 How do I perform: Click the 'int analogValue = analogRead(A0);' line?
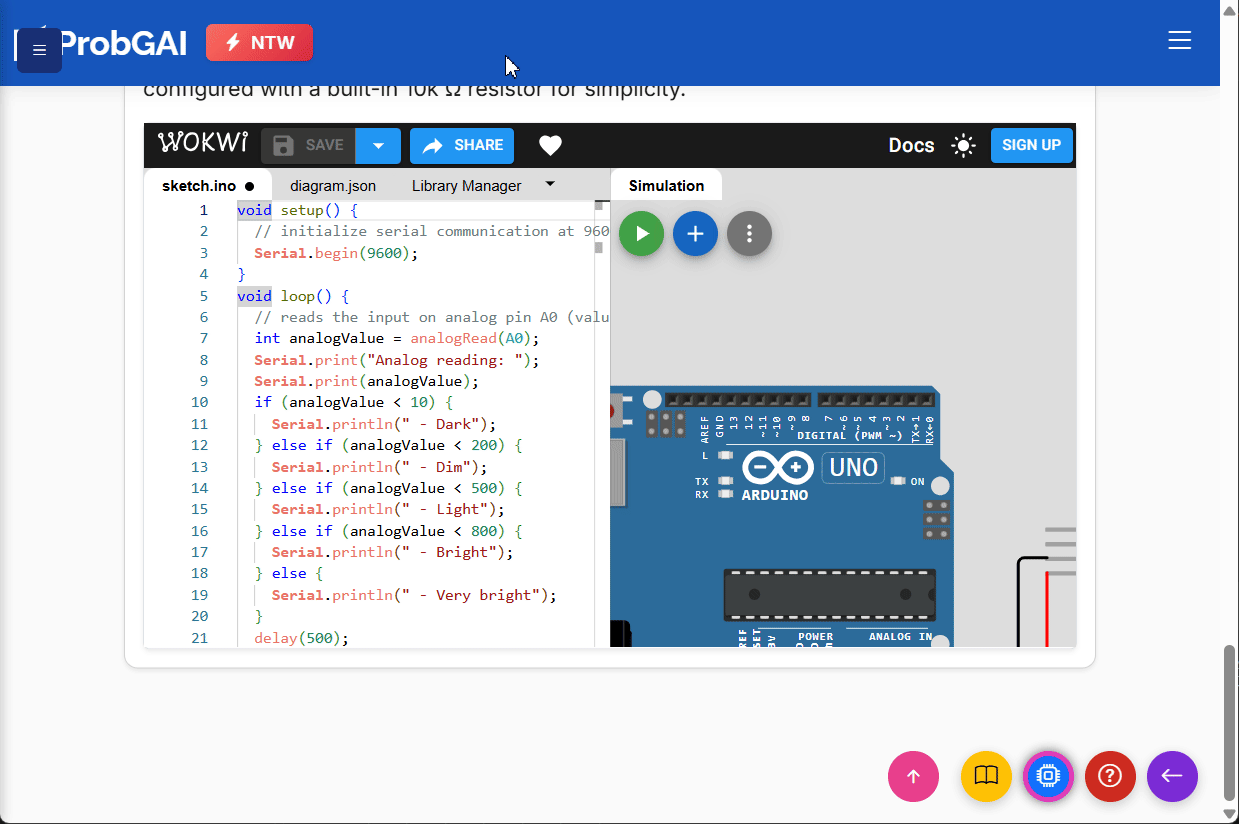click(x=397, y=338)
